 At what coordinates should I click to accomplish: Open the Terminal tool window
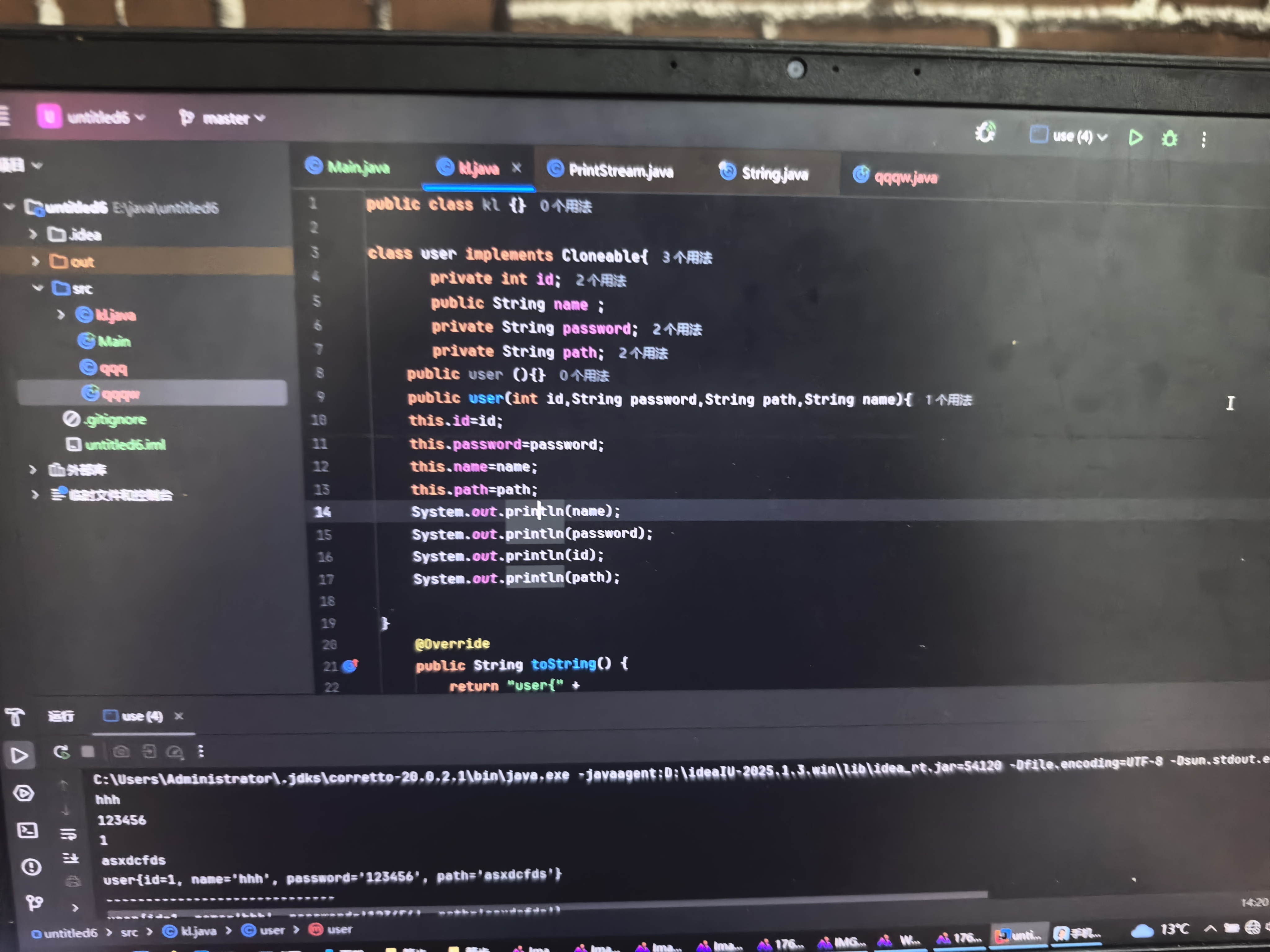28,830
